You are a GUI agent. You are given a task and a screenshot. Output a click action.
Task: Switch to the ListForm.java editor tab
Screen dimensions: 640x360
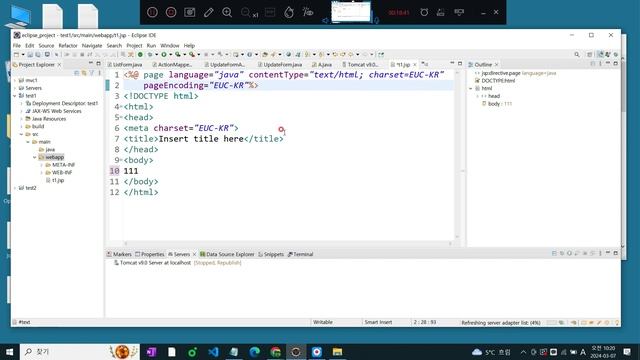click(x=125, y=64)
